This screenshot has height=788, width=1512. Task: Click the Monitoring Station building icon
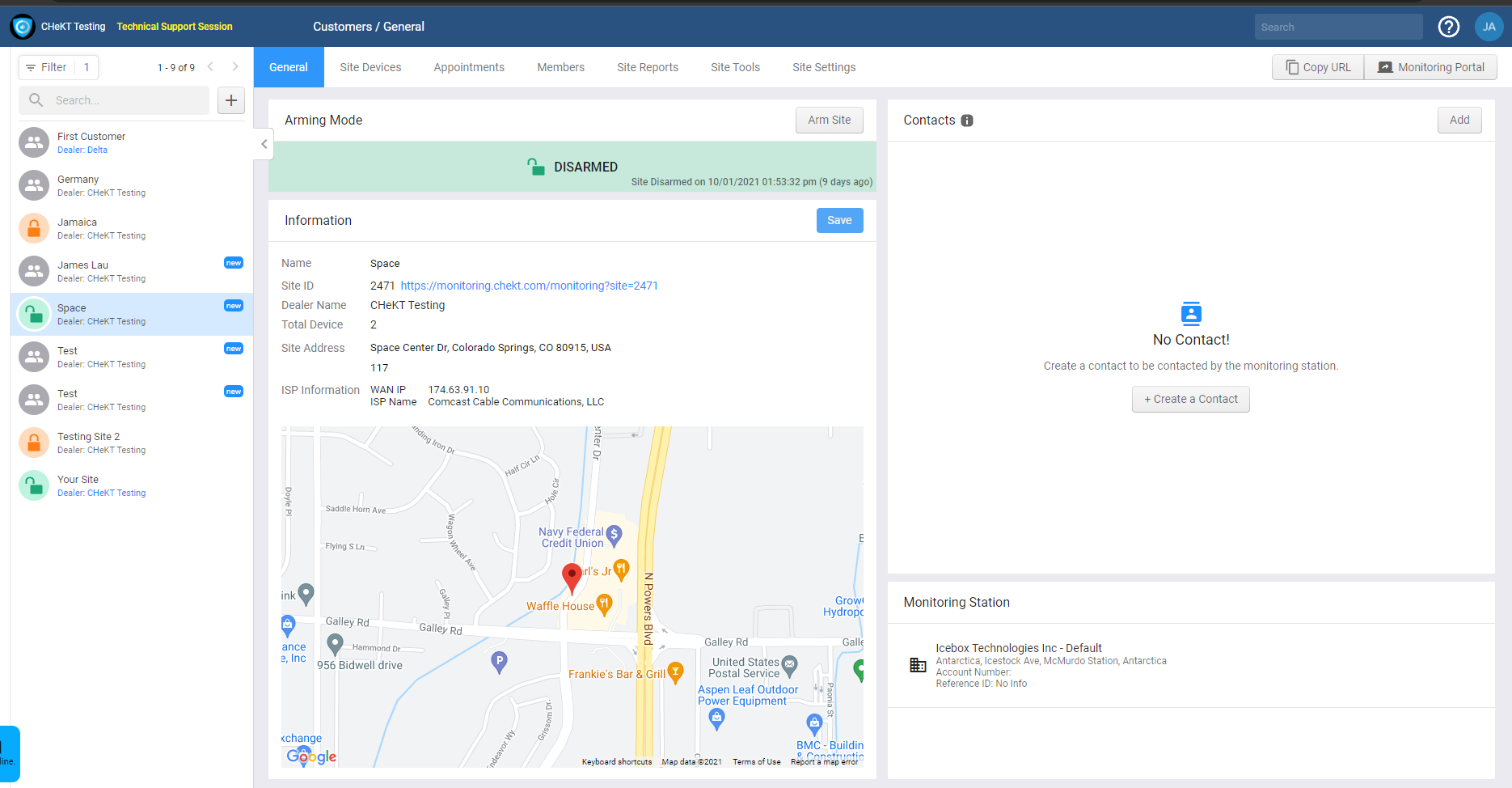point(918,665)
